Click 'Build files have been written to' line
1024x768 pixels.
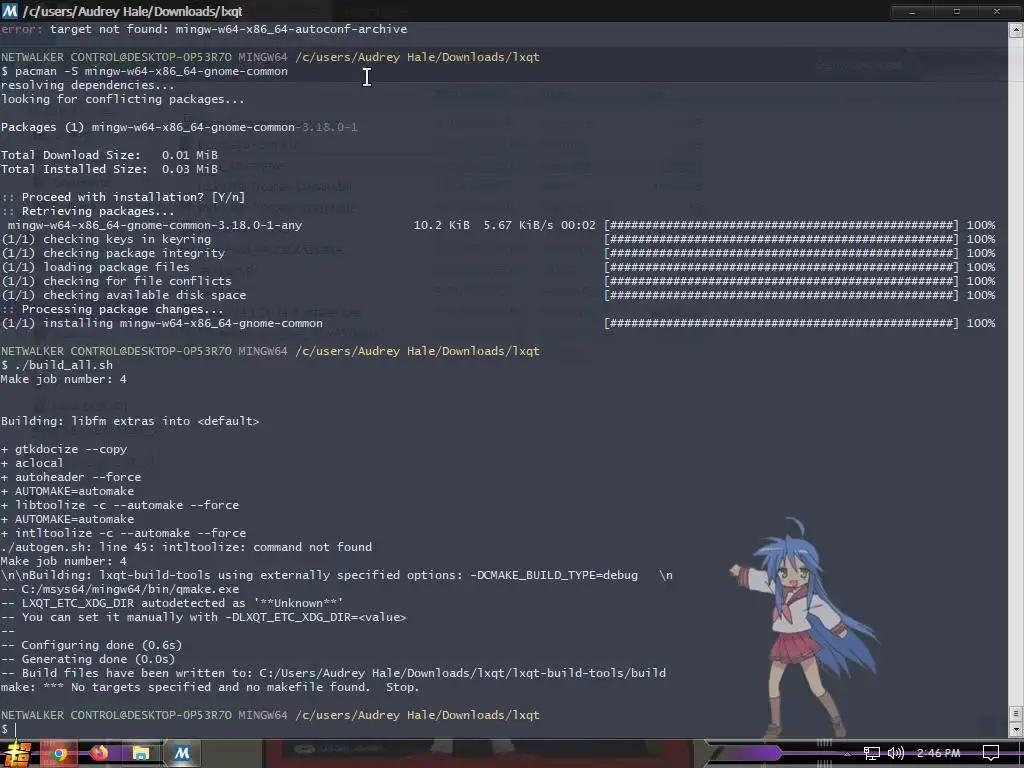[333, 673]
